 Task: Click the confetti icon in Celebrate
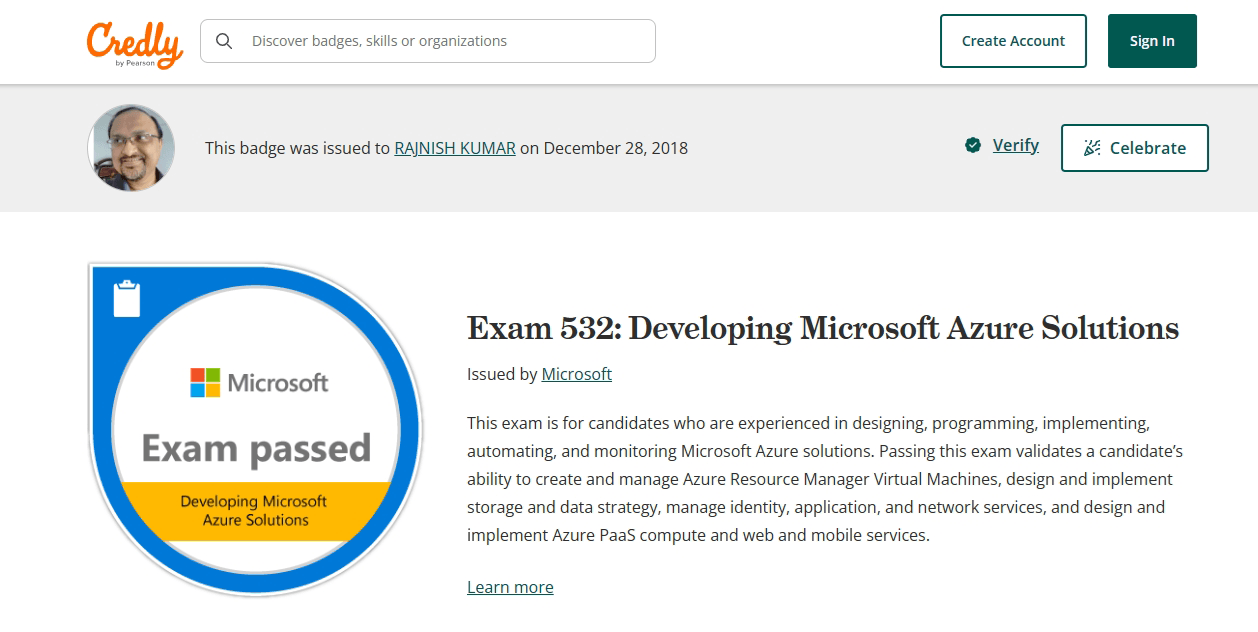pos(1093,148)
